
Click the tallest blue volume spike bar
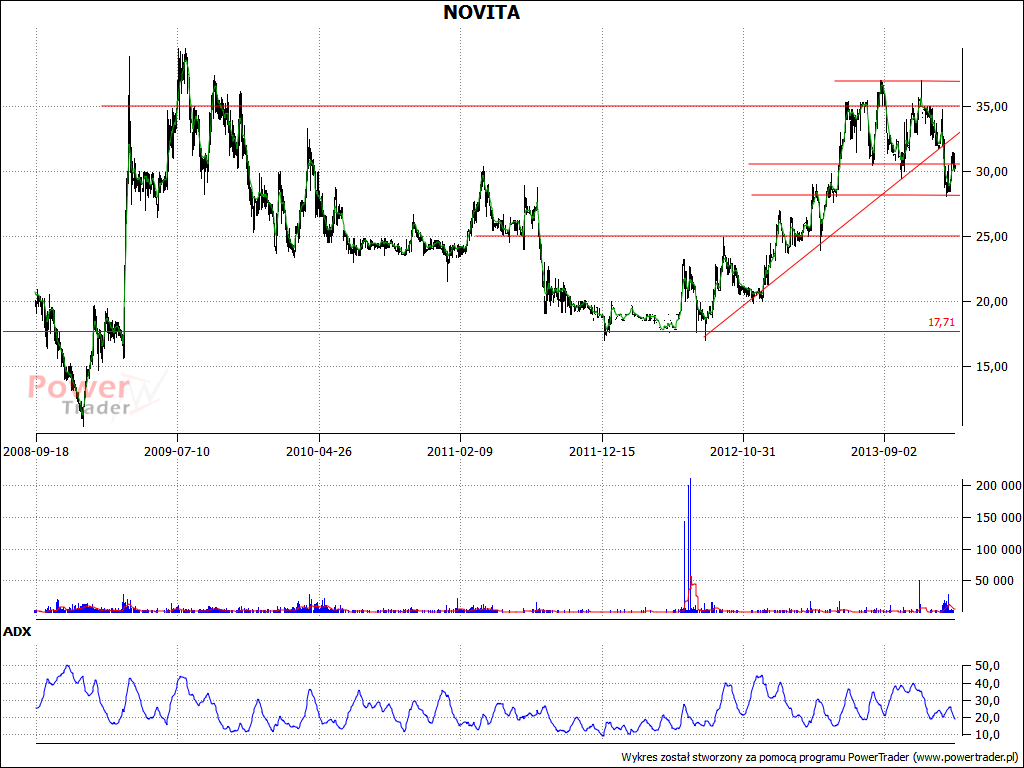pos(690,545)
